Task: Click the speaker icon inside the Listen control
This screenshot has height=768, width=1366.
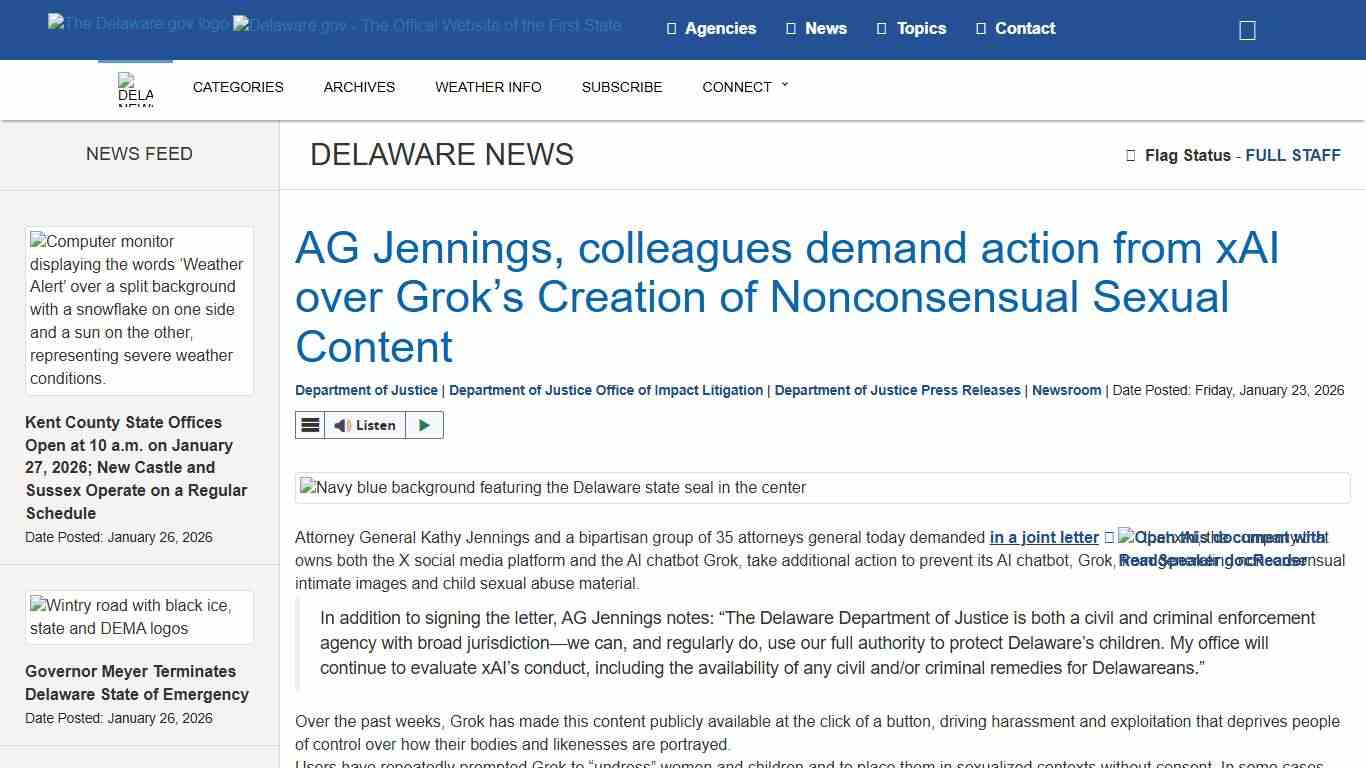Action: point(340,425)
